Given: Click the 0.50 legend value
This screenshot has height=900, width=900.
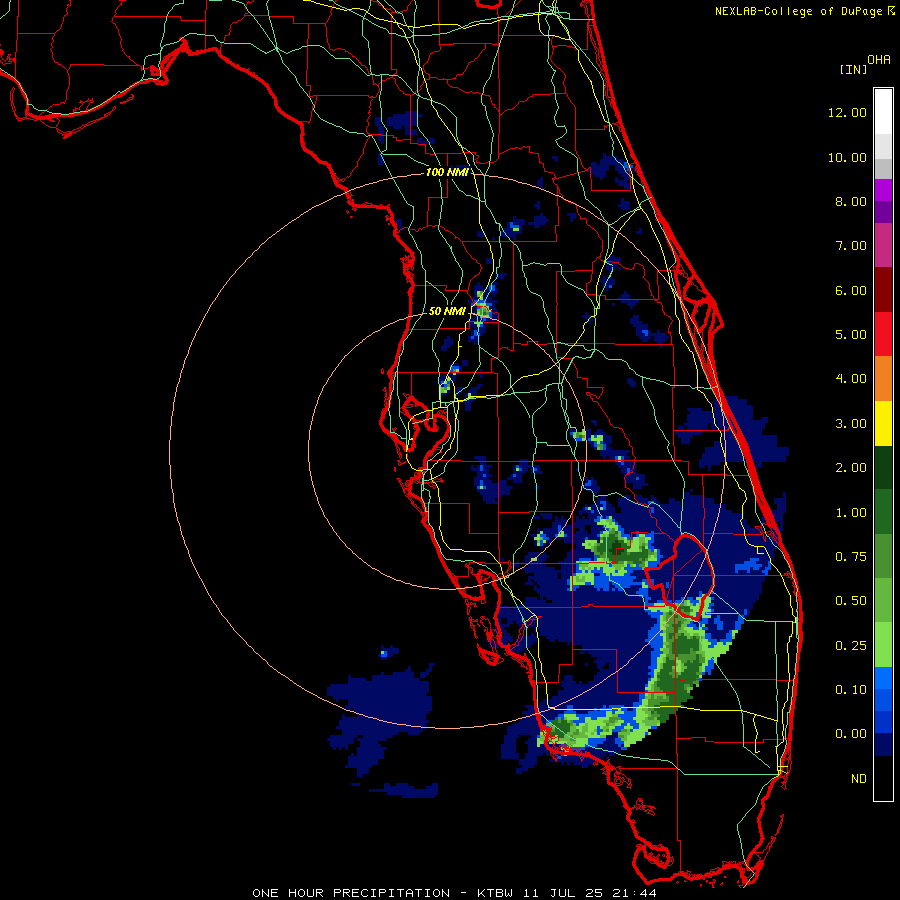Looking at the screenshot, I should [851, 601].
